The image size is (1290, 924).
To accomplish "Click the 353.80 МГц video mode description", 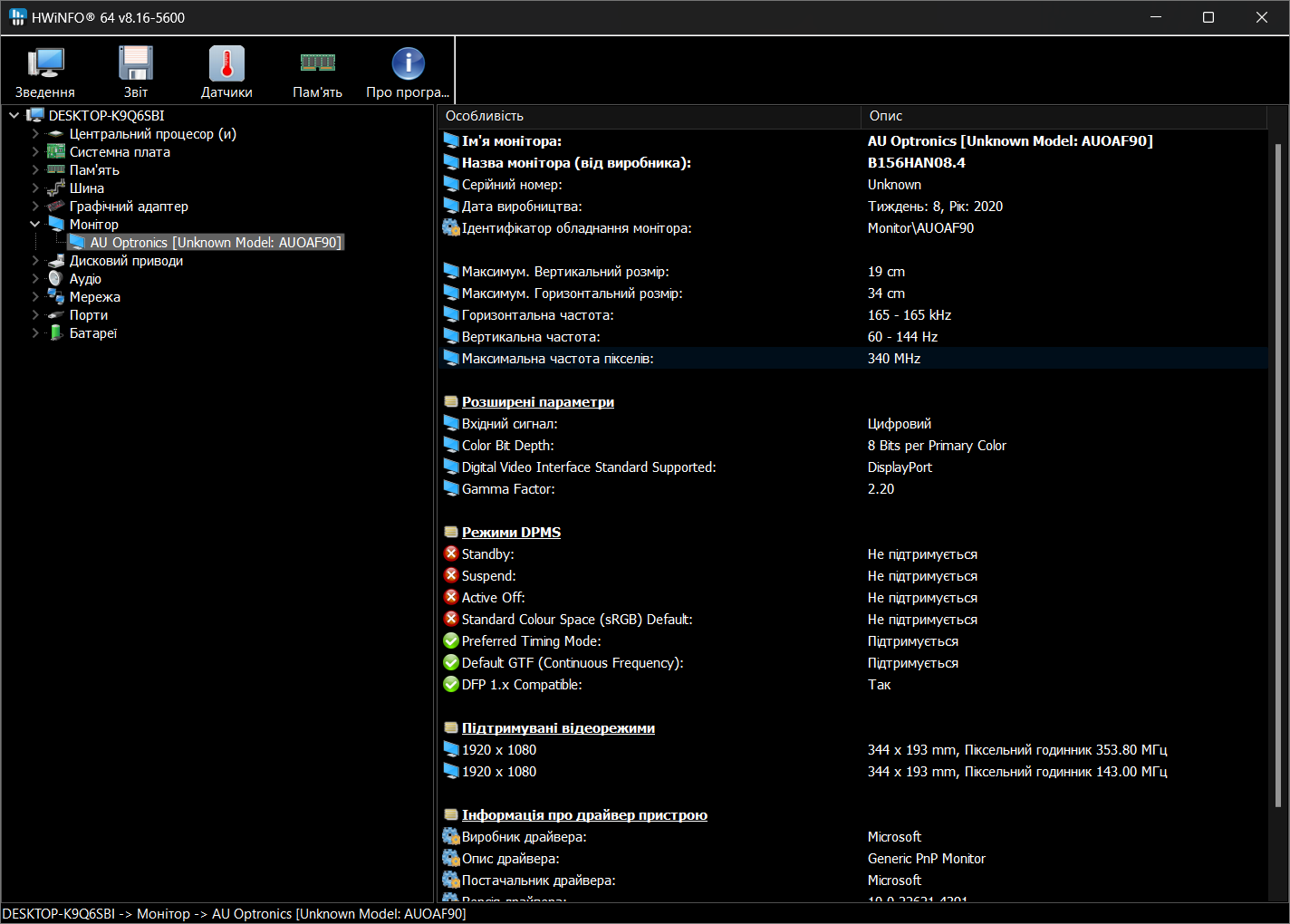I will click(x=1017, y=750).
